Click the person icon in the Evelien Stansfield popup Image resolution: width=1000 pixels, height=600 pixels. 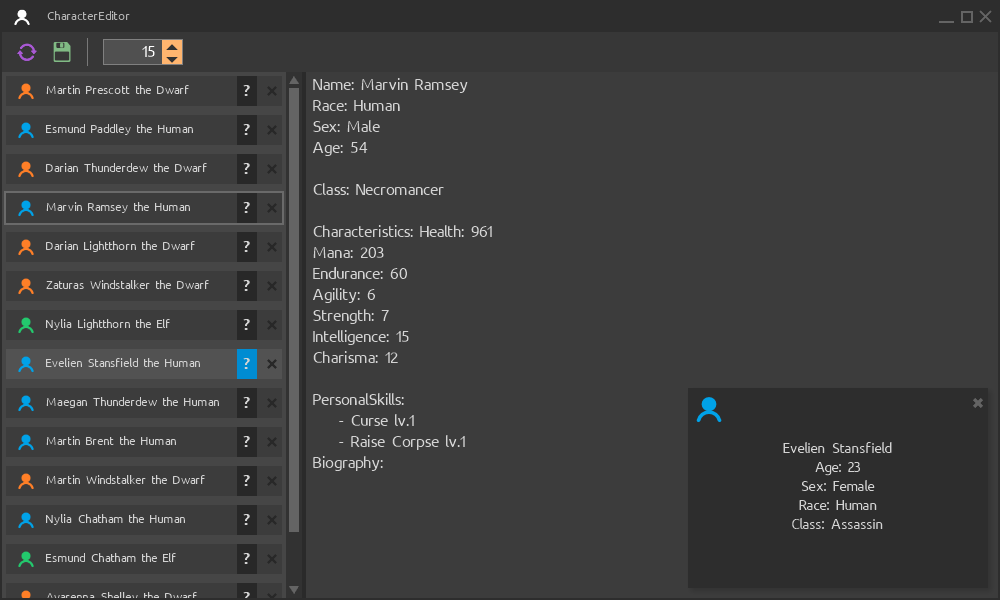pyautogui.click(x=710, y=409)
